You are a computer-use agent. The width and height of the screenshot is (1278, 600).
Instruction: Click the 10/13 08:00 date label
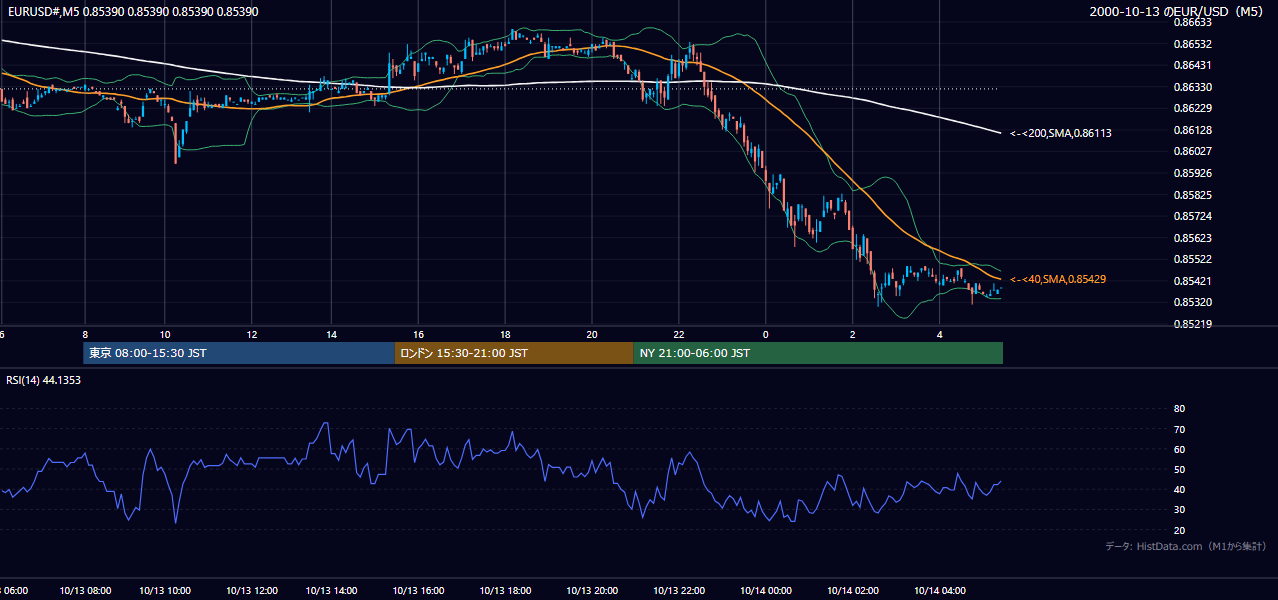click(86, 591)
